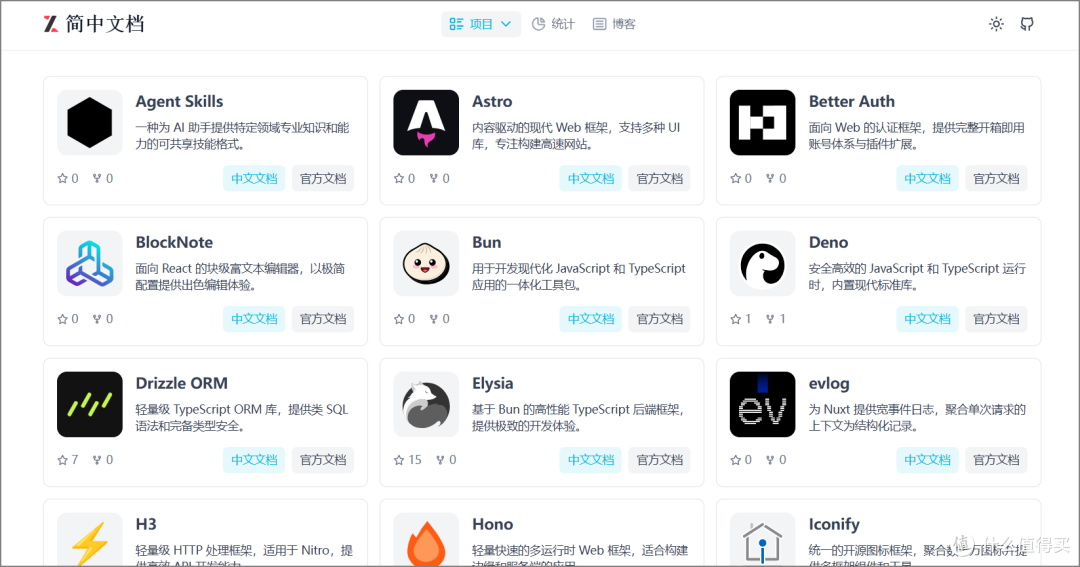Open the GitHub icon in header

[x=1026, y=24]
